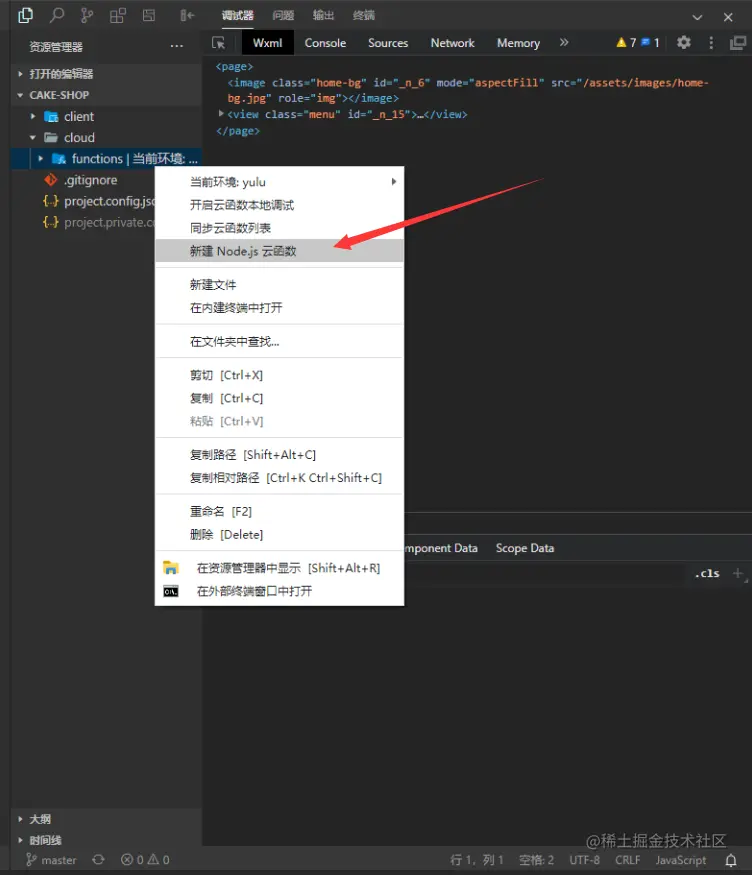
Task: Select 同步云函数列表
Action: point(279,228)
